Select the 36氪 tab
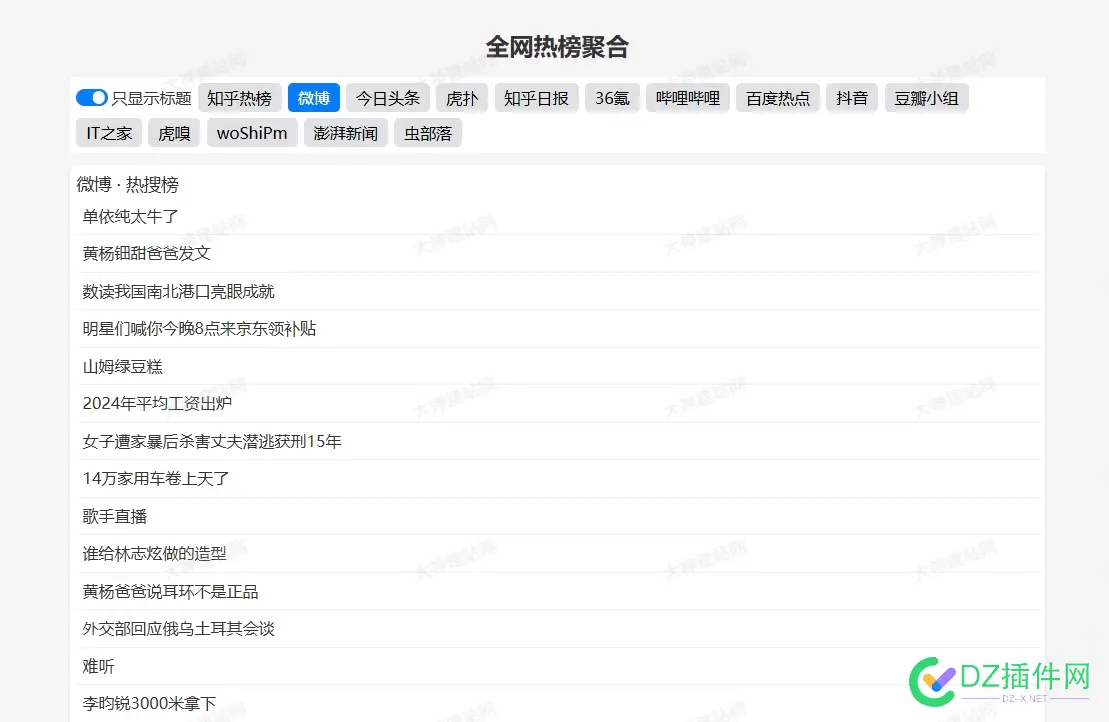 612,98
